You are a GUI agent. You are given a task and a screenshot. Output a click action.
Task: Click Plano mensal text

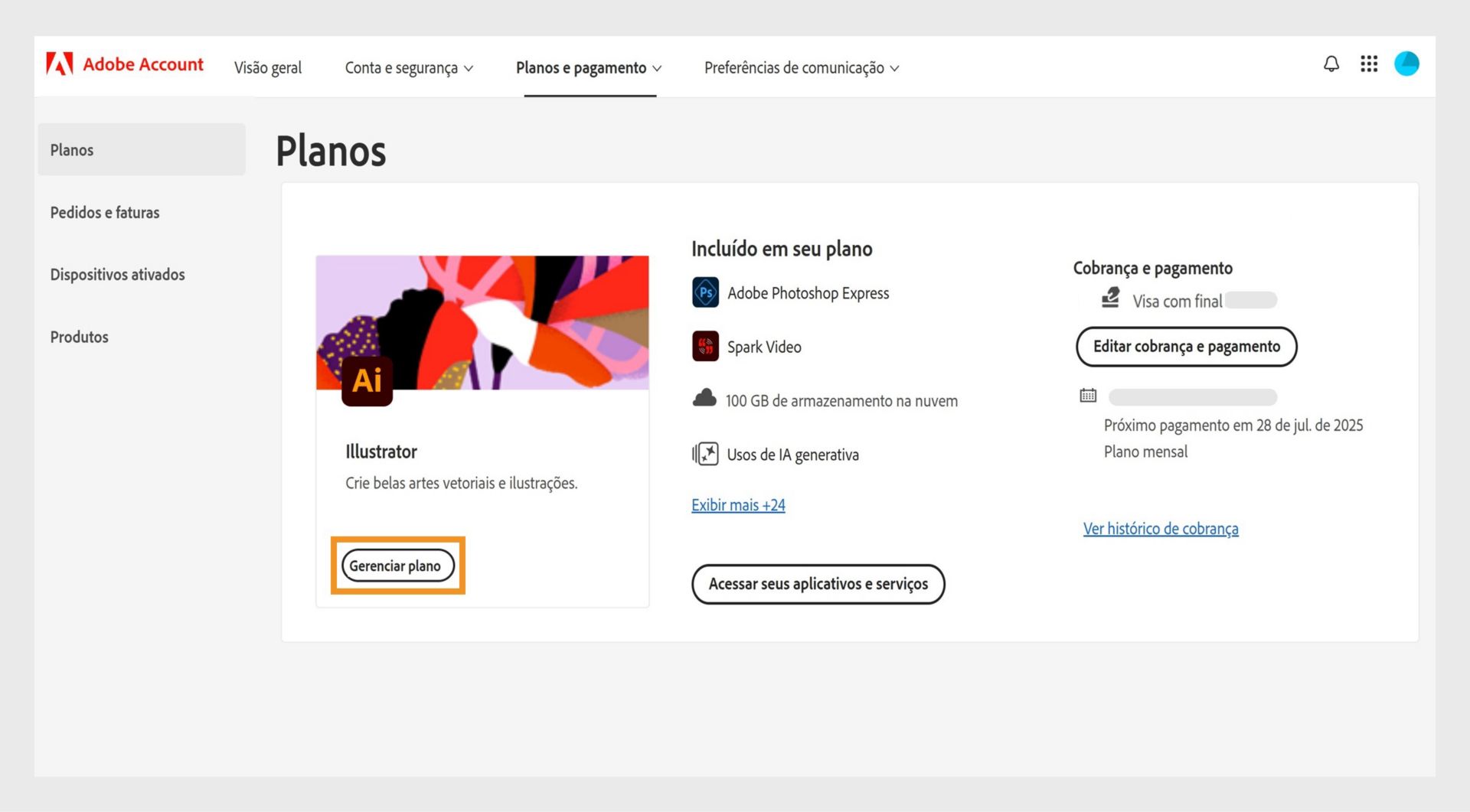click(1145, 452)
